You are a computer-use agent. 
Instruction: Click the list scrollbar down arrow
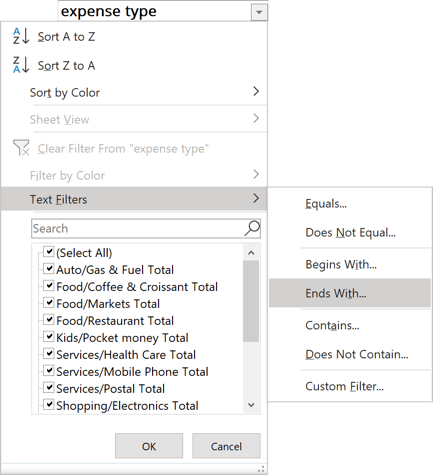tap(251, 405)
